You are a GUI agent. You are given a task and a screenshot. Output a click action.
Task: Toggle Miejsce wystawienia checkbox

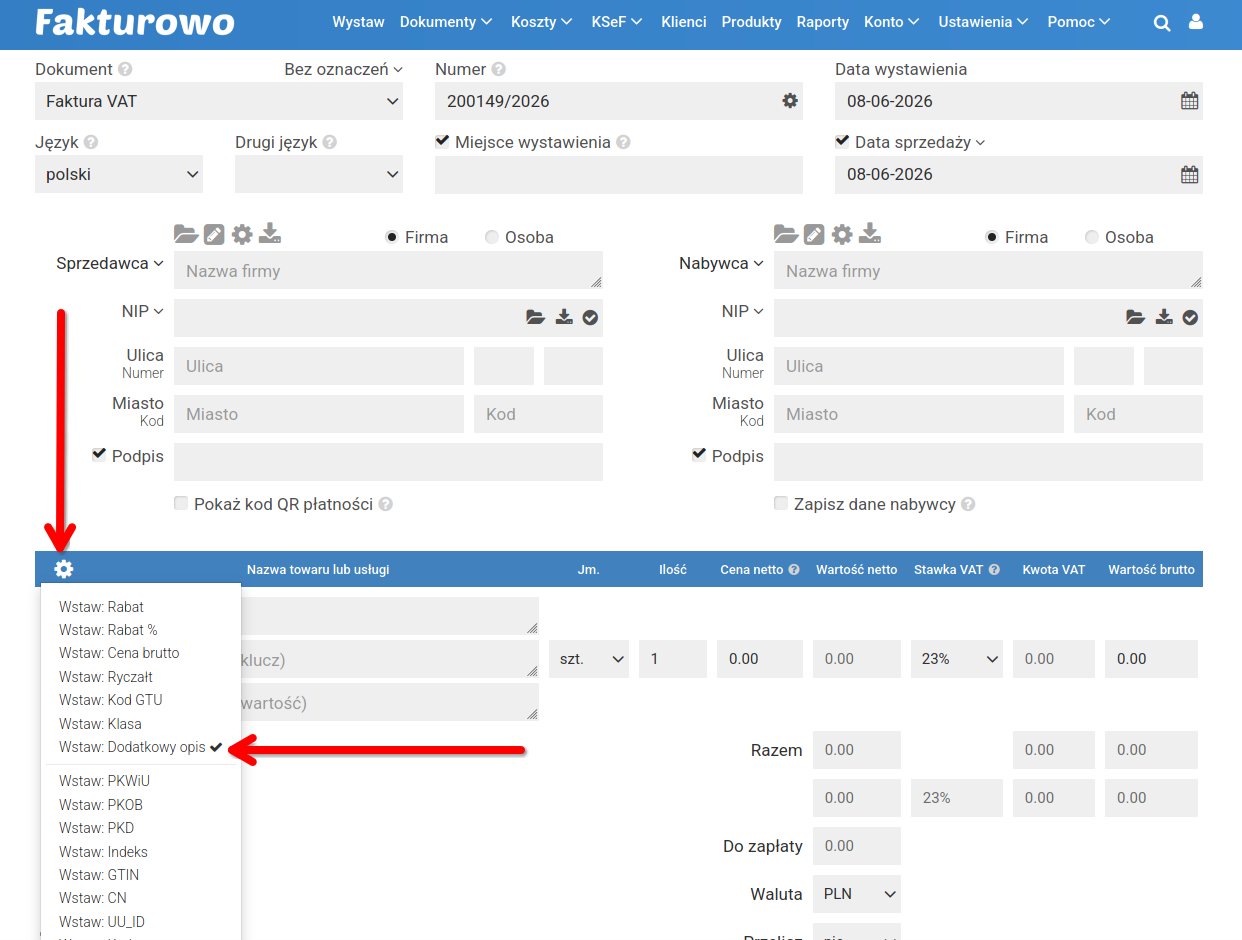pyautogui.click(x=442, y=142)
